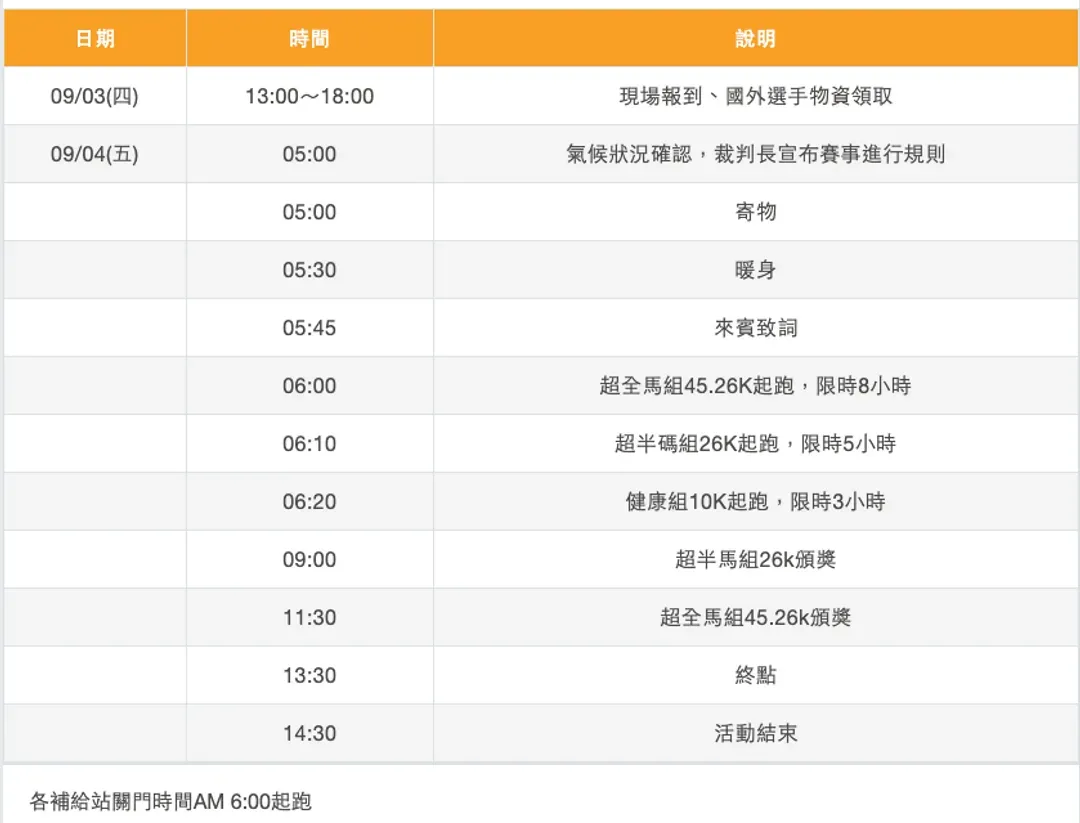
Task: Select the 06:00 start time cell
Action: pyautogui.click(x=309, y=387)
